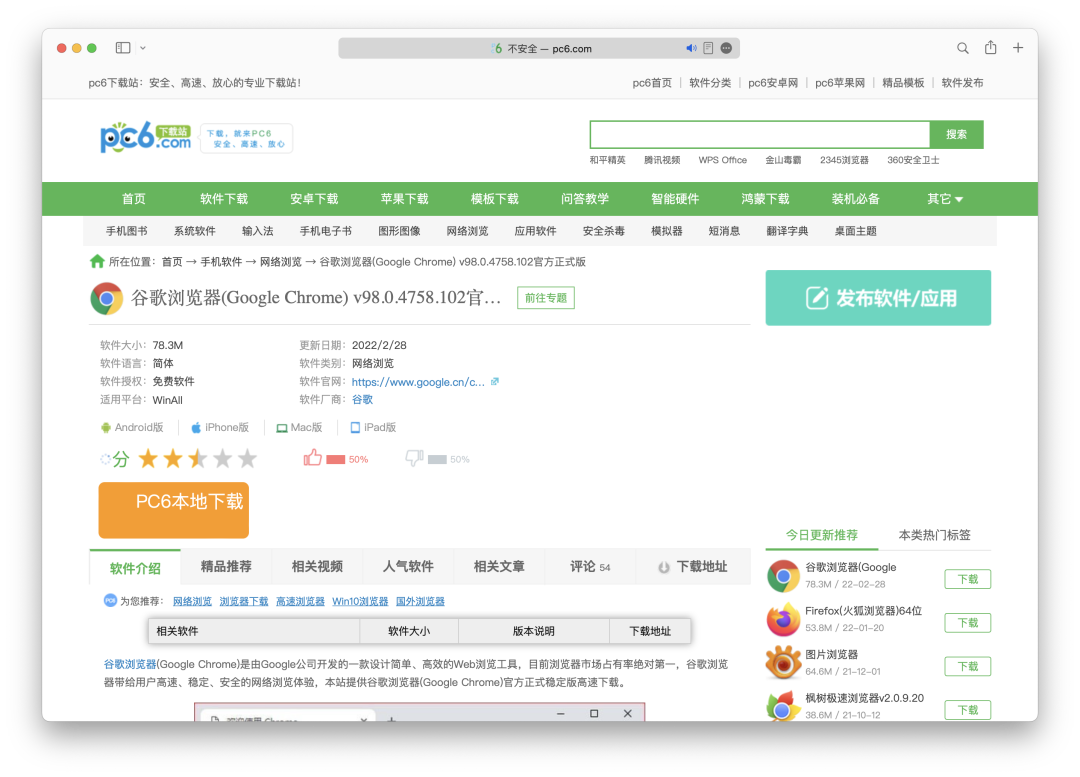Expand the sidebar tab group chevron
The width and height of the screenshot is (1080, 777).
tap(143, 48)
